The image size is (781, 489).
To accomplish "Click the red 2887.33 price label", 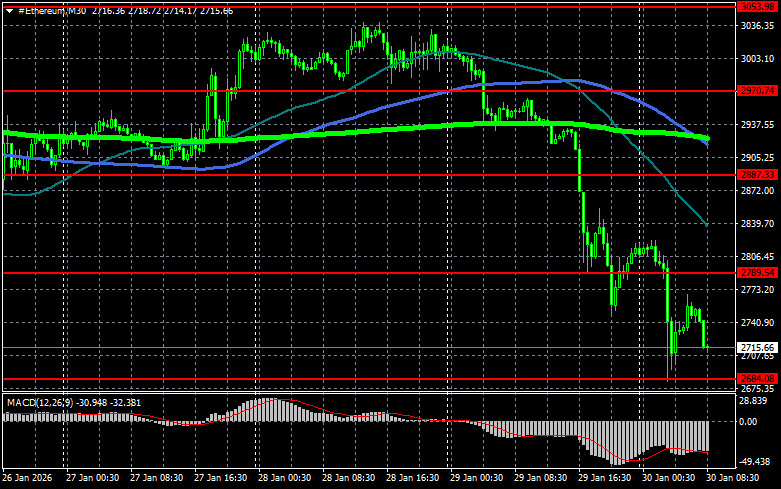I will pos(757,175).
